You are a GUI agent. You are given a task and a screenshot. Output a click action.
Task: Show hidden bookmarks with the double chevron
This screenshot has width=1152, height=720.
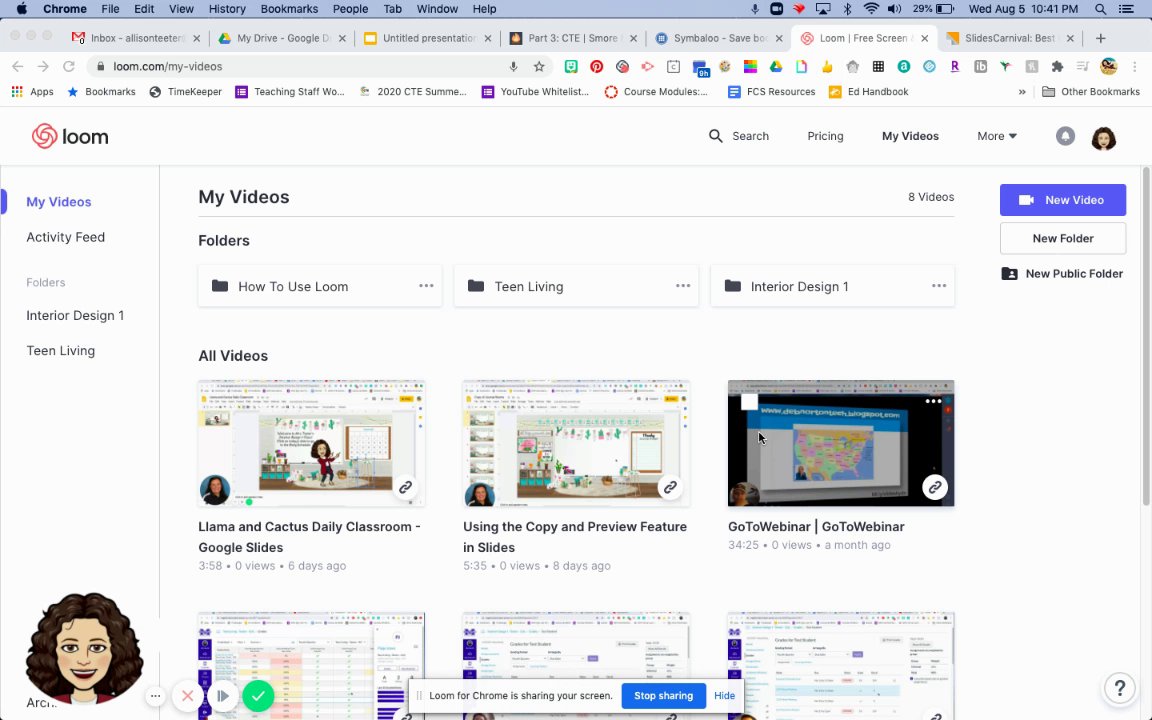pos(1022,92)
